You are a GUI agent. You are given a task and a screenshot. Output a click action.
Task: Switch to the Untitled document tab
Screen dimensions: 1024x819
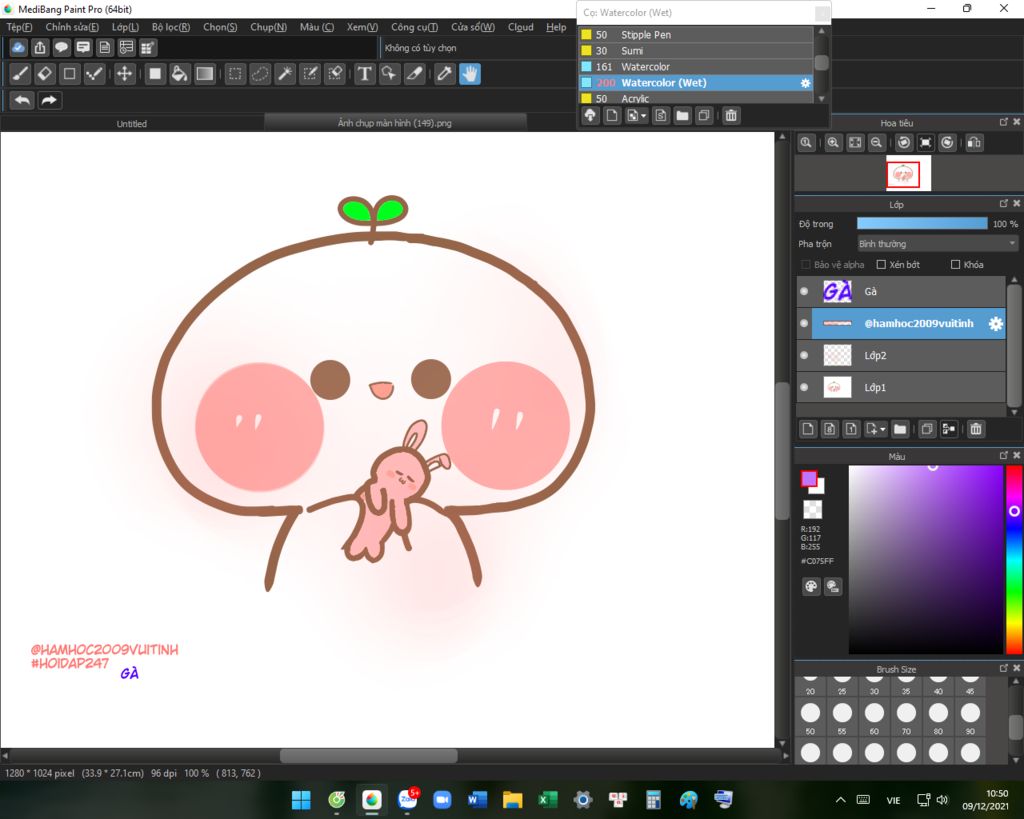point(132,123)
